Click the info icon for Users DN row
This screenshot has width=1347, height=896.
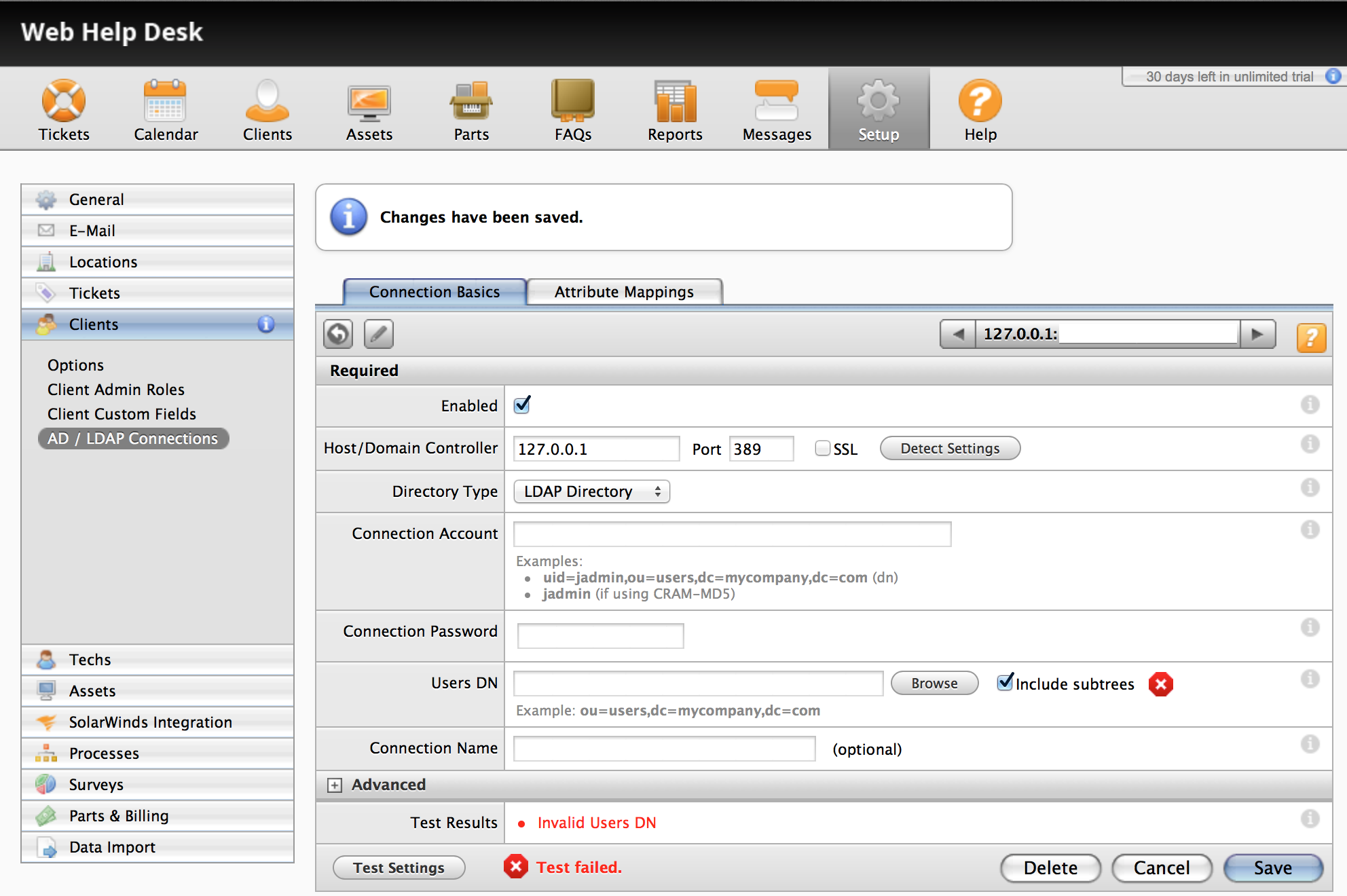(x=1310, y=679)
